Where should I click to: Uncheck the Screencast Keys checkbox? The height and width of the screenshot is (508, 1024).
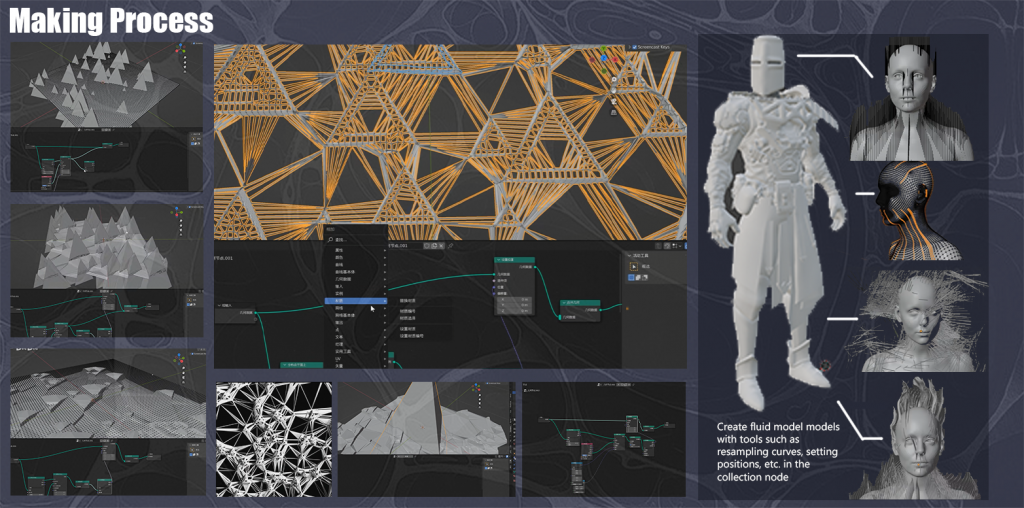click(x=634, y=47)
